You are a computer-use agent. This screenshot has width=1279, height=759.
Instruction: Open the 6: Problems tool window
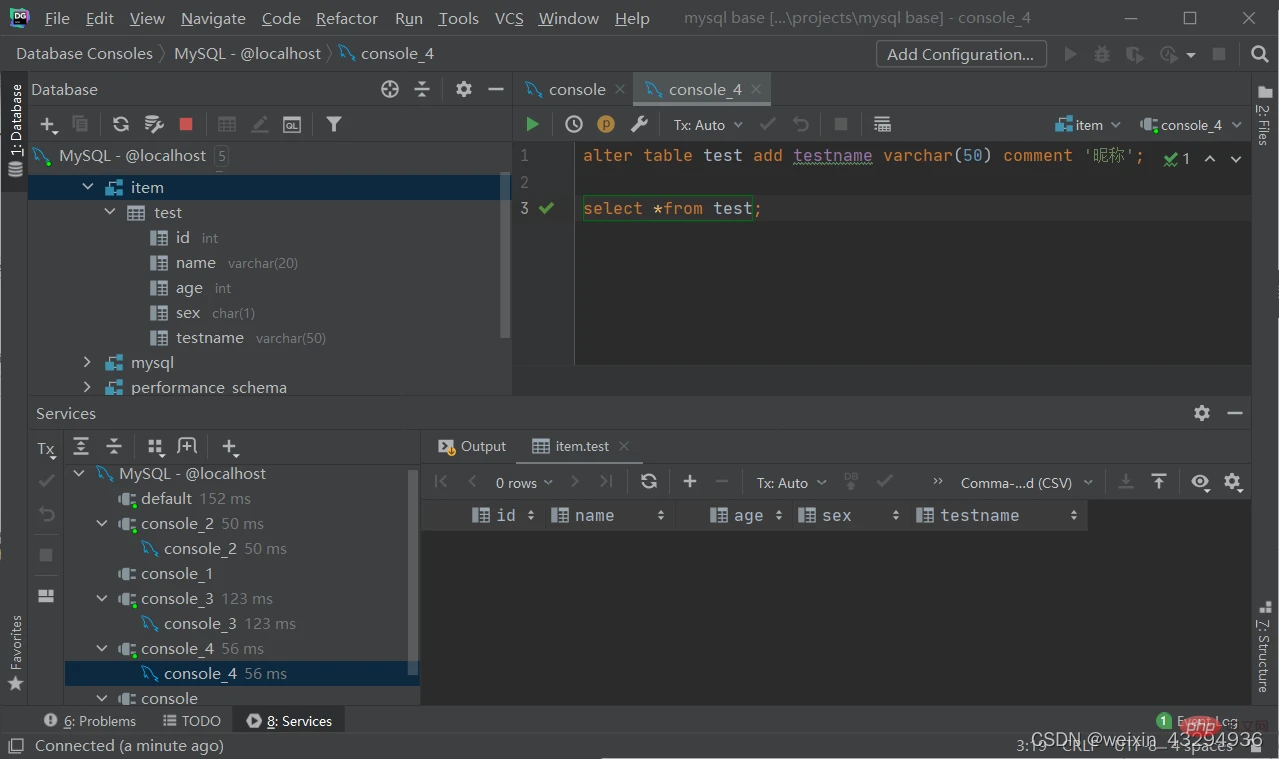[x=90, y=720]
